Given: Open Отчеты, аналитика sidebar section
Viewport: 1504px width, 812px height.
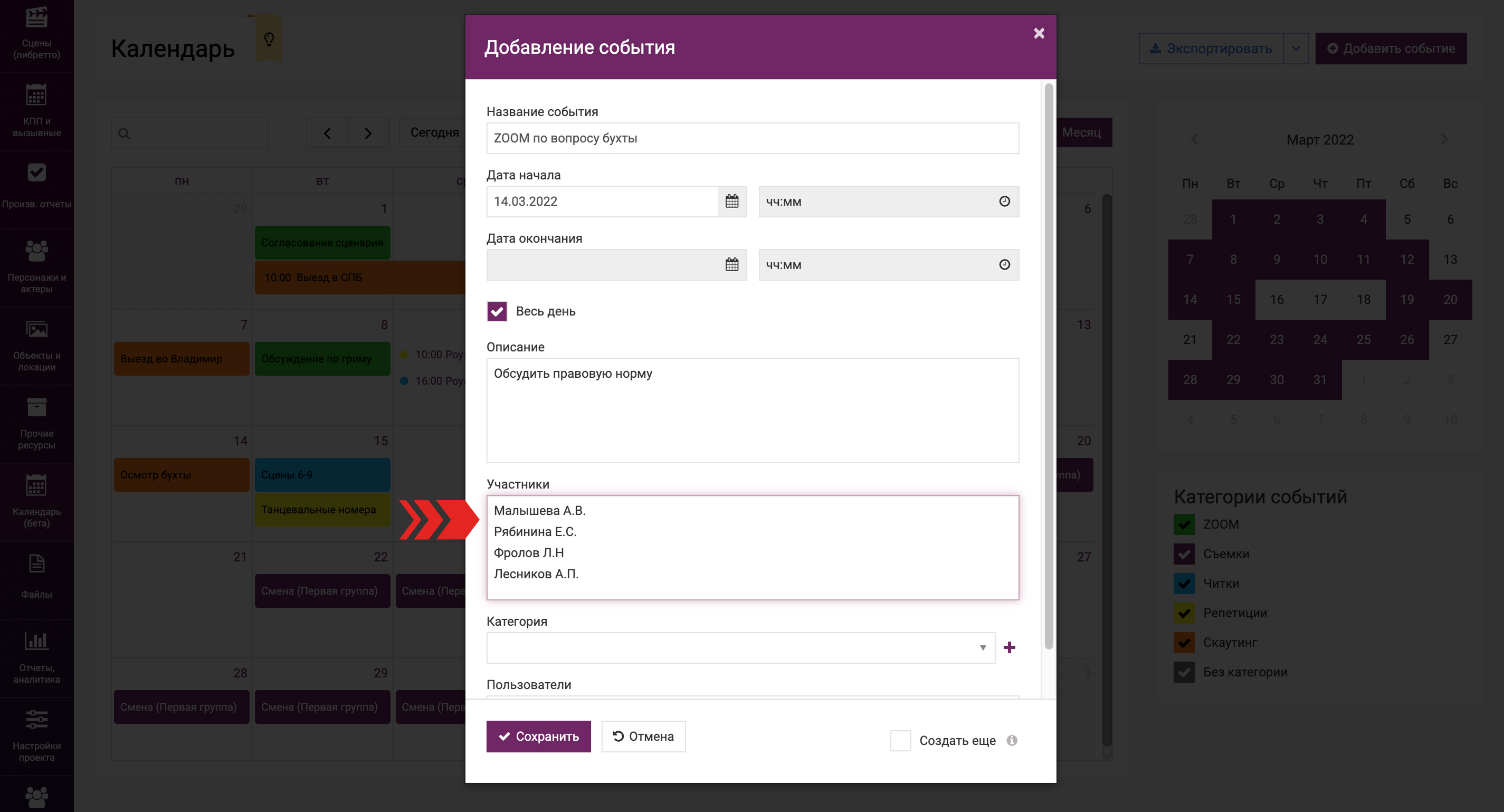Looking at the screenshot, I should (x=37, y=658).
